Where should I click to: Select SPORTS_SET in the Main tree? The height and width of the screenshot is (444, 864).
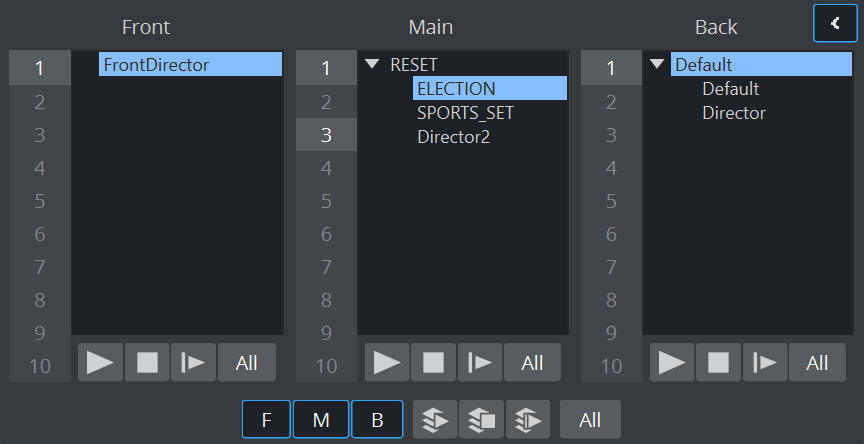coord(465,113)
